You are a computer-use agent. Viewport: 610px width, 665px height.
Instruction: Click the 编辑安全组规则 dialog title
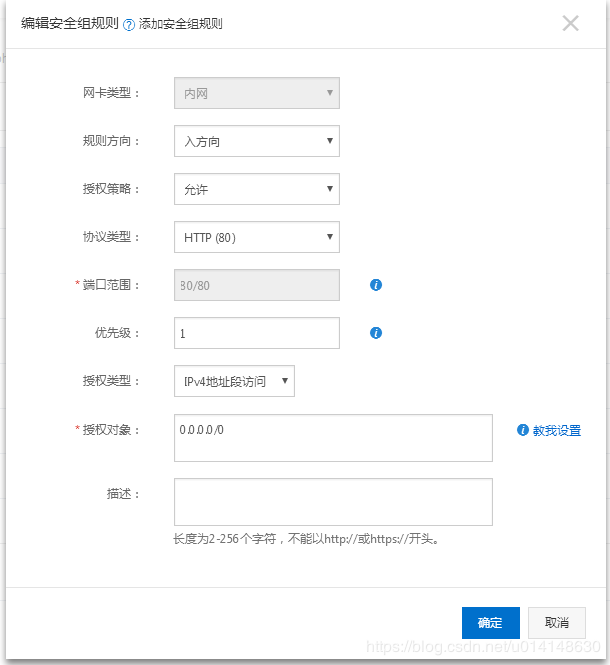70,24
